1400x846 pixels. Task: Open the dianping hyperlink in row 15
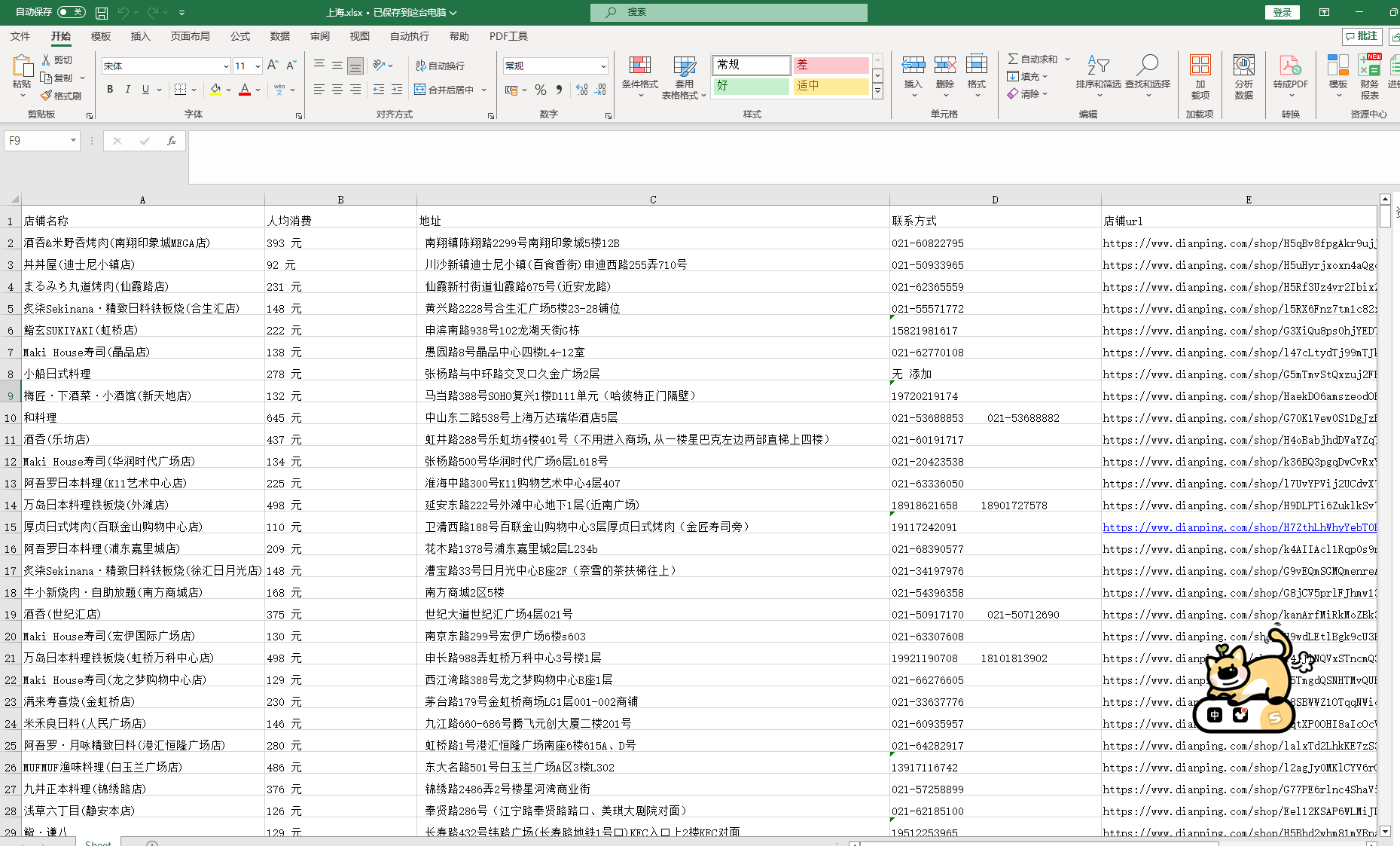[1240, 527]
